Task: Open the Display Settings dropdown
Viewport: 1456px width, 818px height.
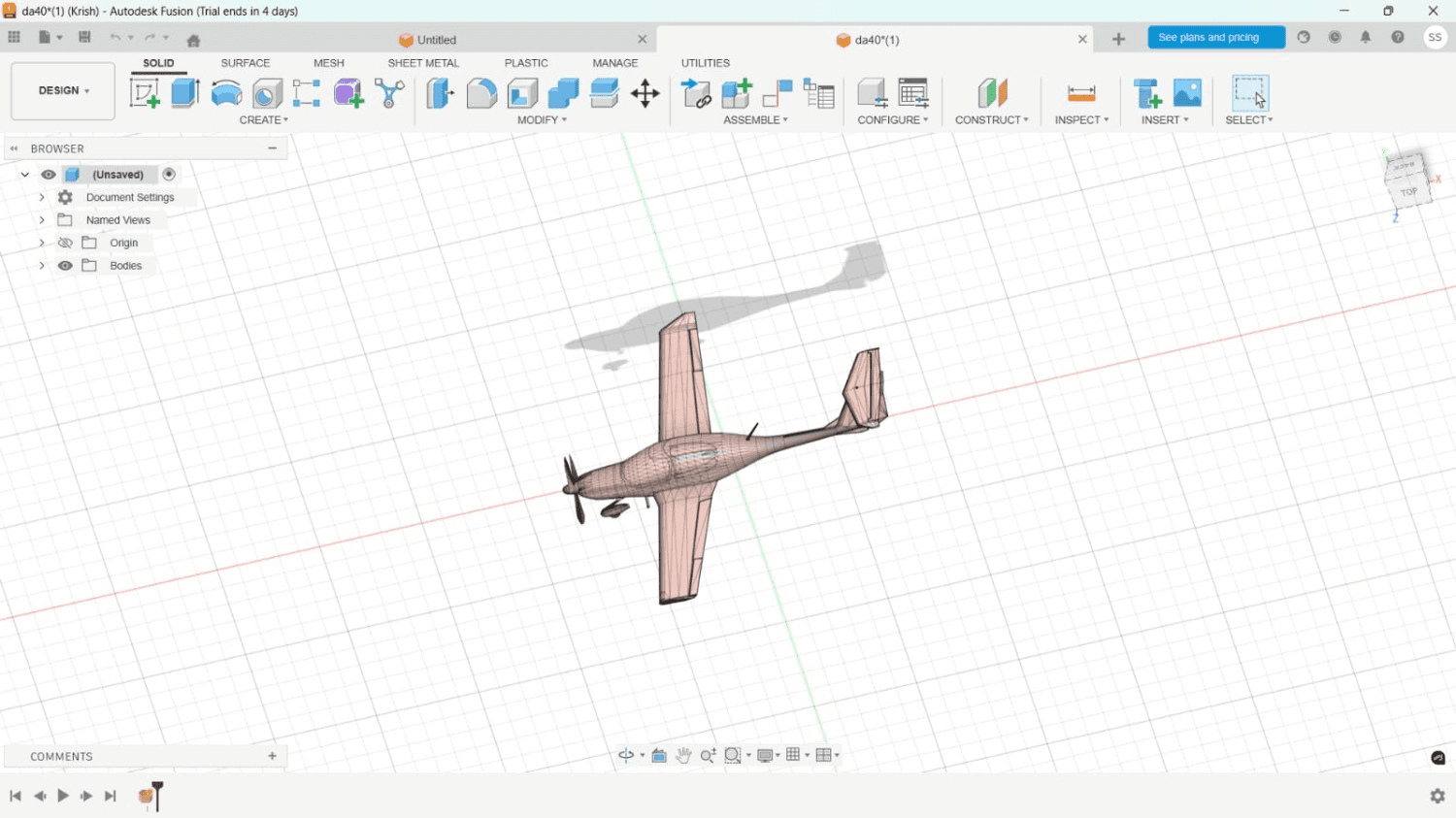Action: 767,754
